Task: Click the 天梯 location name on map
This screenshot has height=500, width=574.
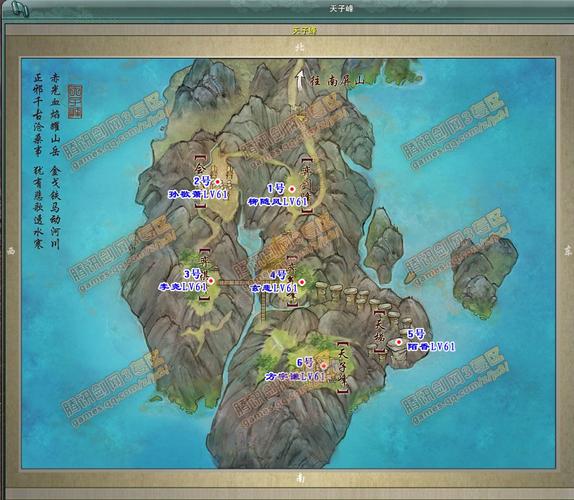Action: coord(380,331)
